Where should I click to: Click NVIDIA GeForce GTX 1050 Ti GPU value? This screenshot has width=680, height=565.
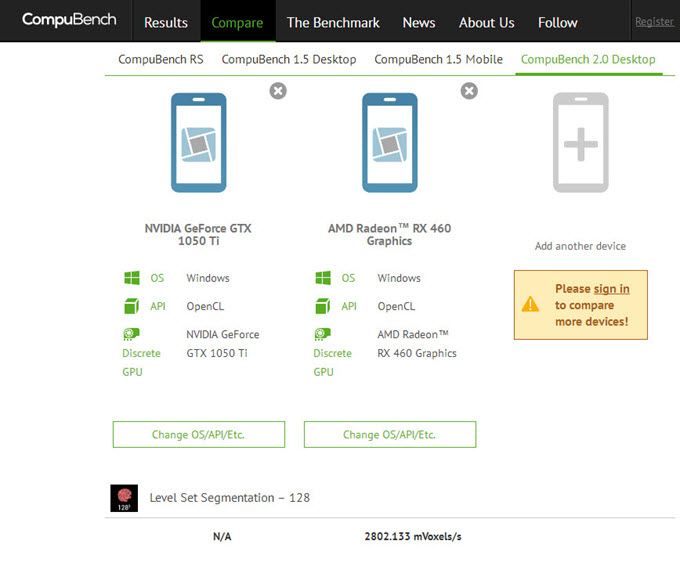tap(223, 344)
